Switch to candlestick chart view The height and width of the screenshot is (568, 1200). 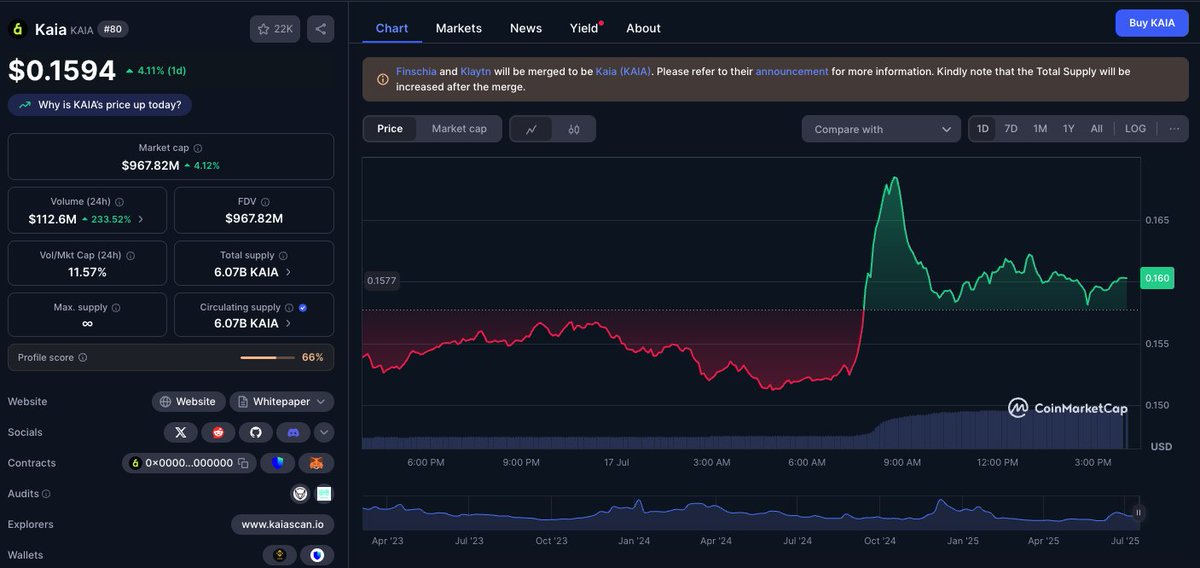[x=574, y=129]
